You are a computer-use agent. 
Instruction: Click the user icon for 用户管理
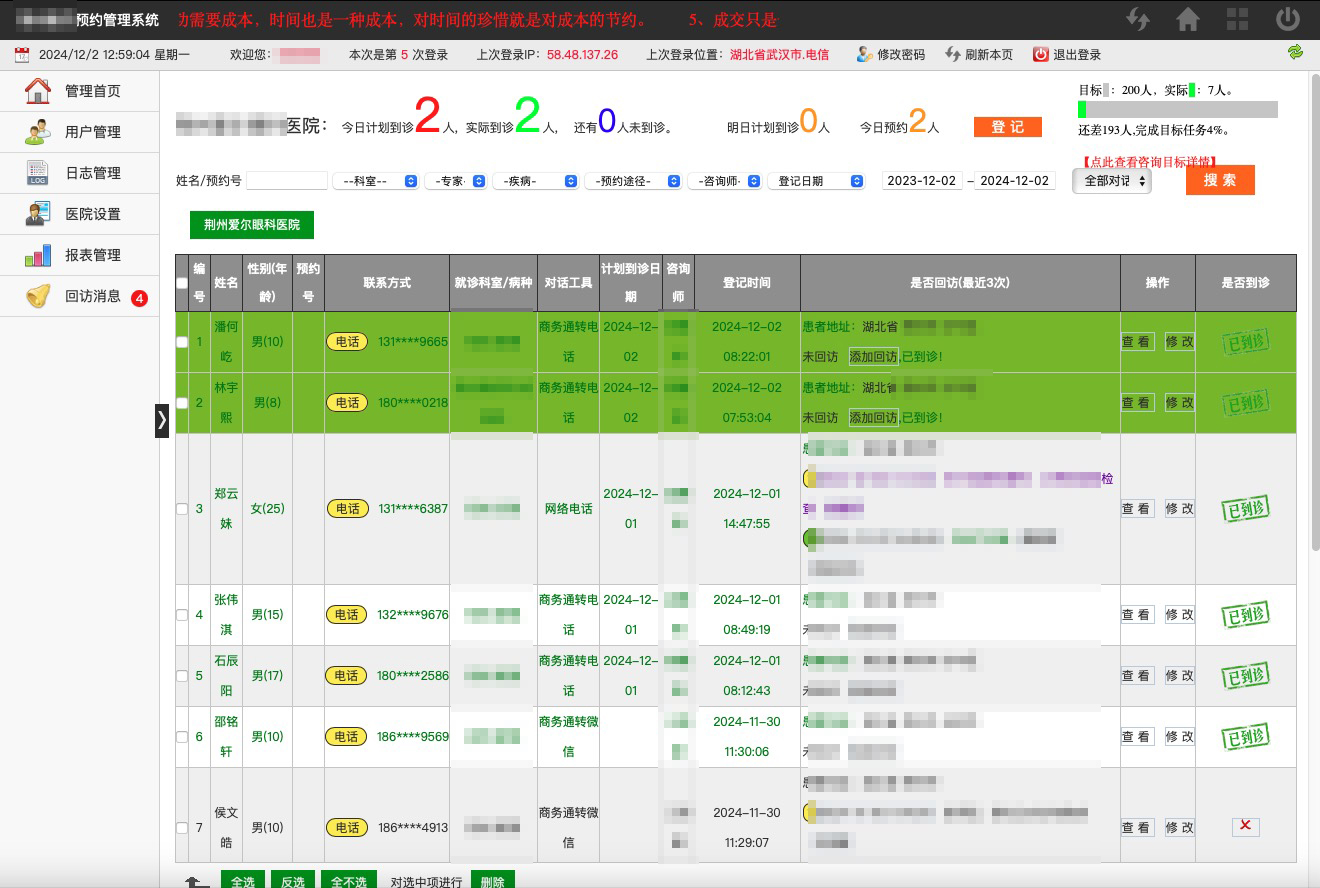[38, 131]
